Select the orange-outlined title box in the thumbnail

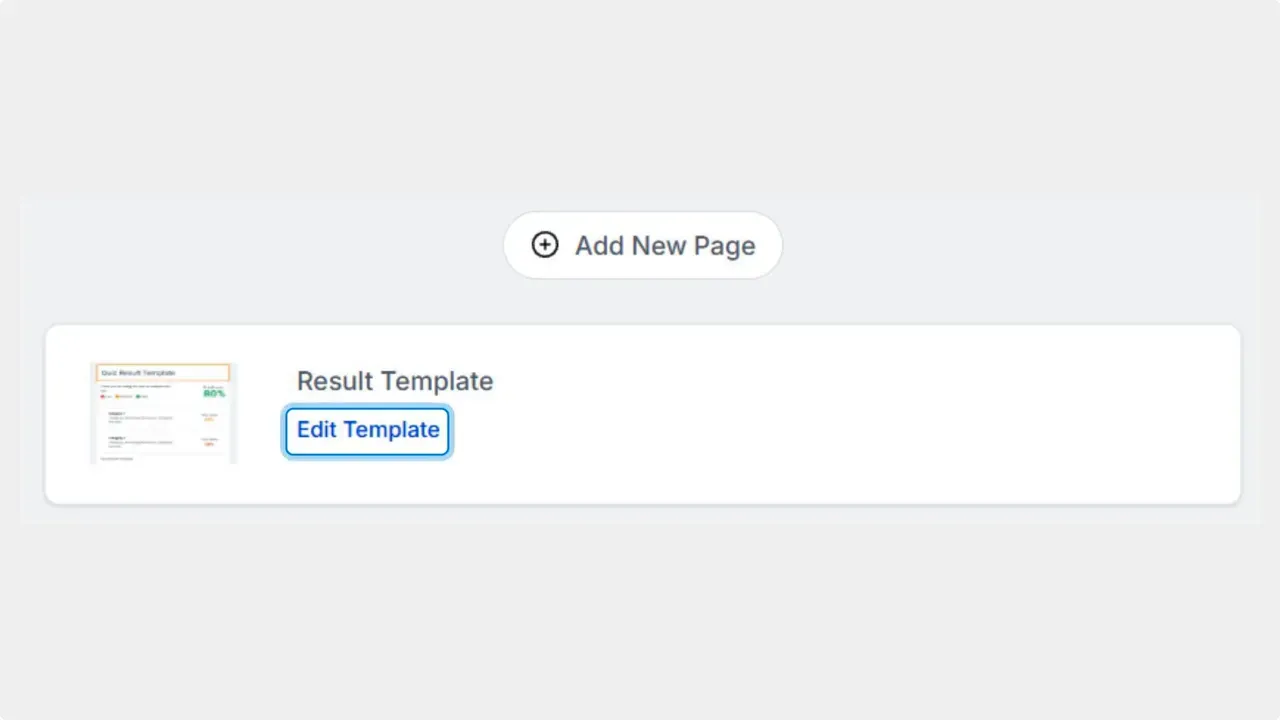pos(163,371)
